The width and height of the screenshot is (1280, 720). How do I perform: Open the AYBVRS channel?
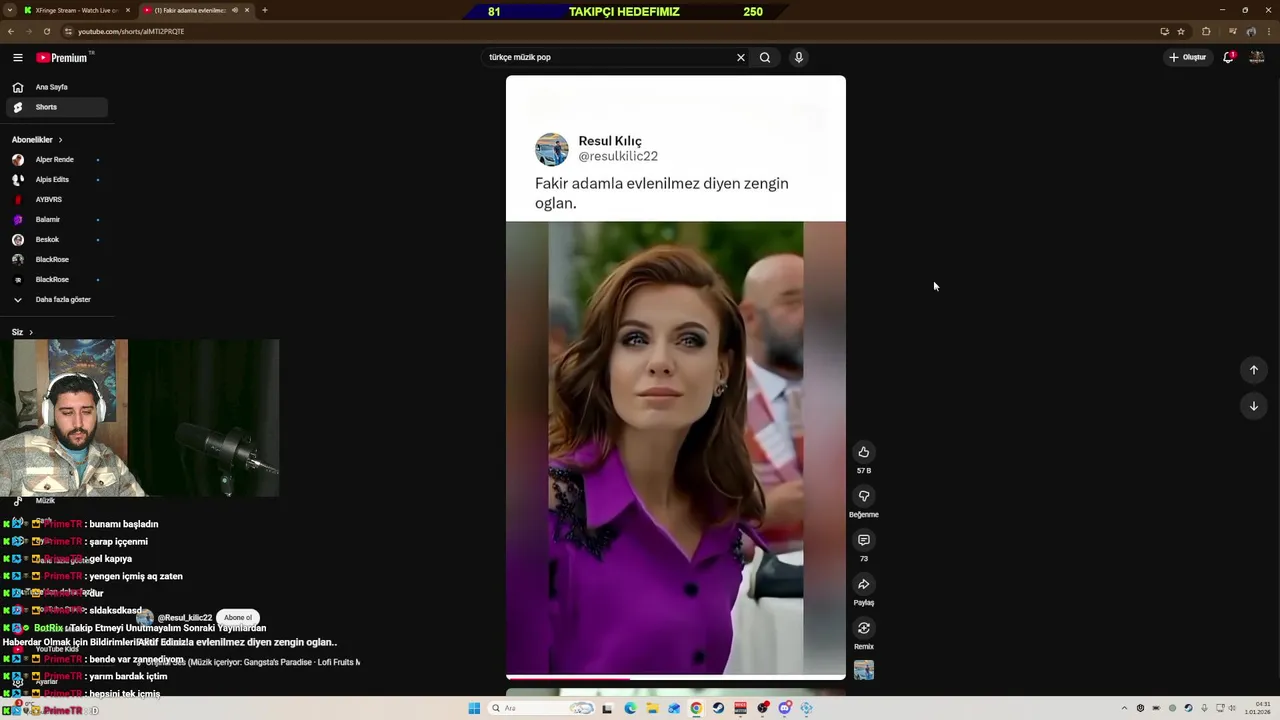pyautogui.click(x=56, y=200)
